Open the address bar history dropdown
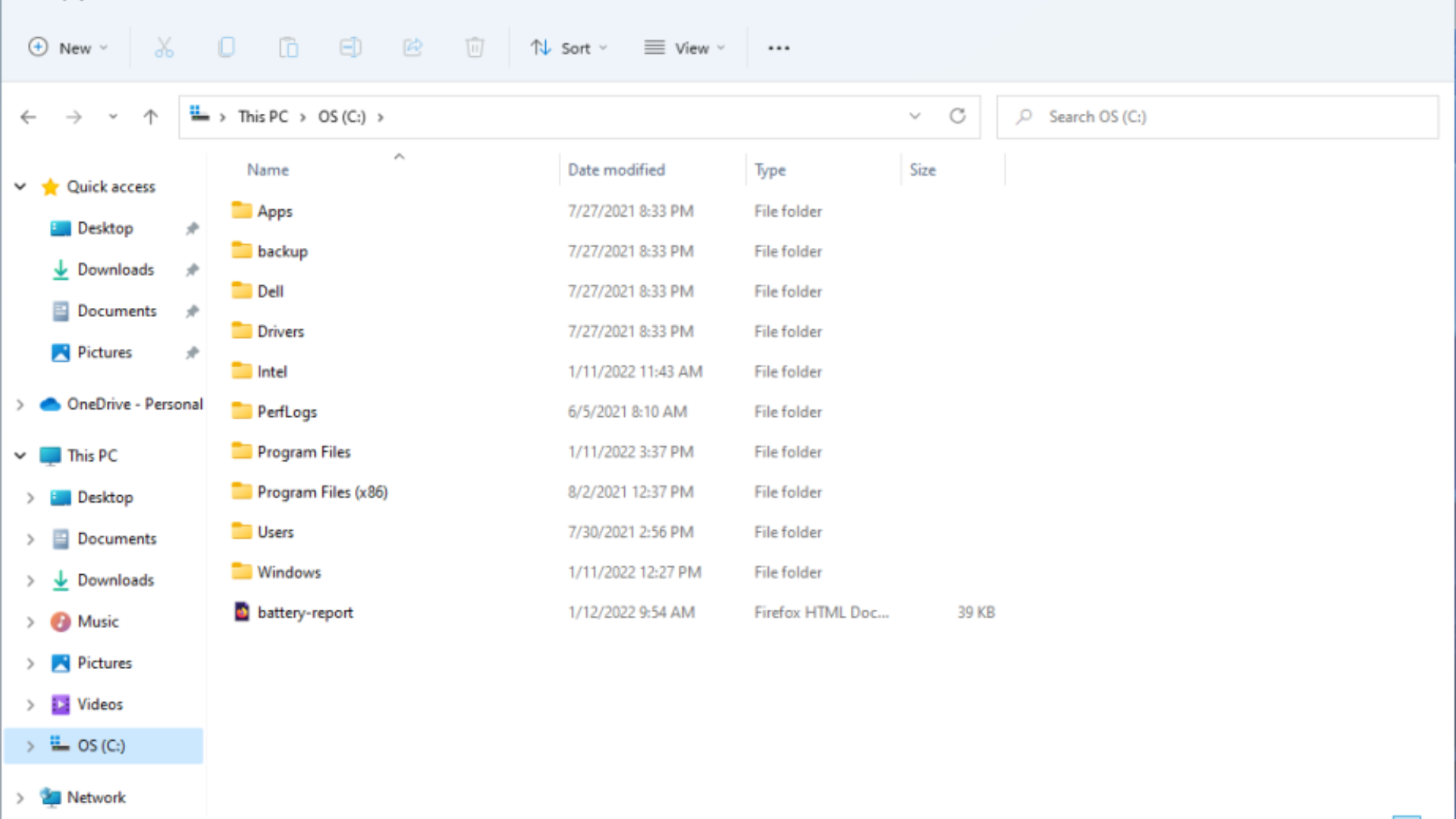 (x=915, y=116)
